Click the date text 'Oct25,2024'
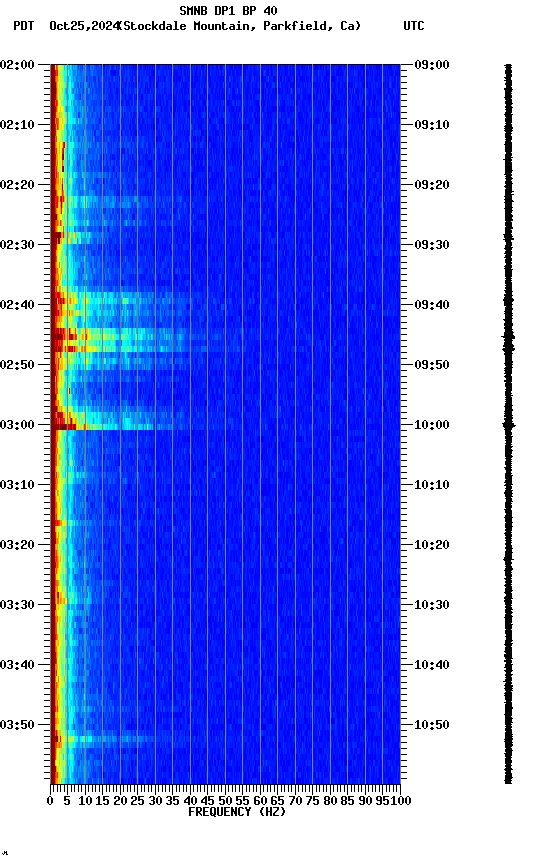Viewport: 552px width, 864px height. 84,26
